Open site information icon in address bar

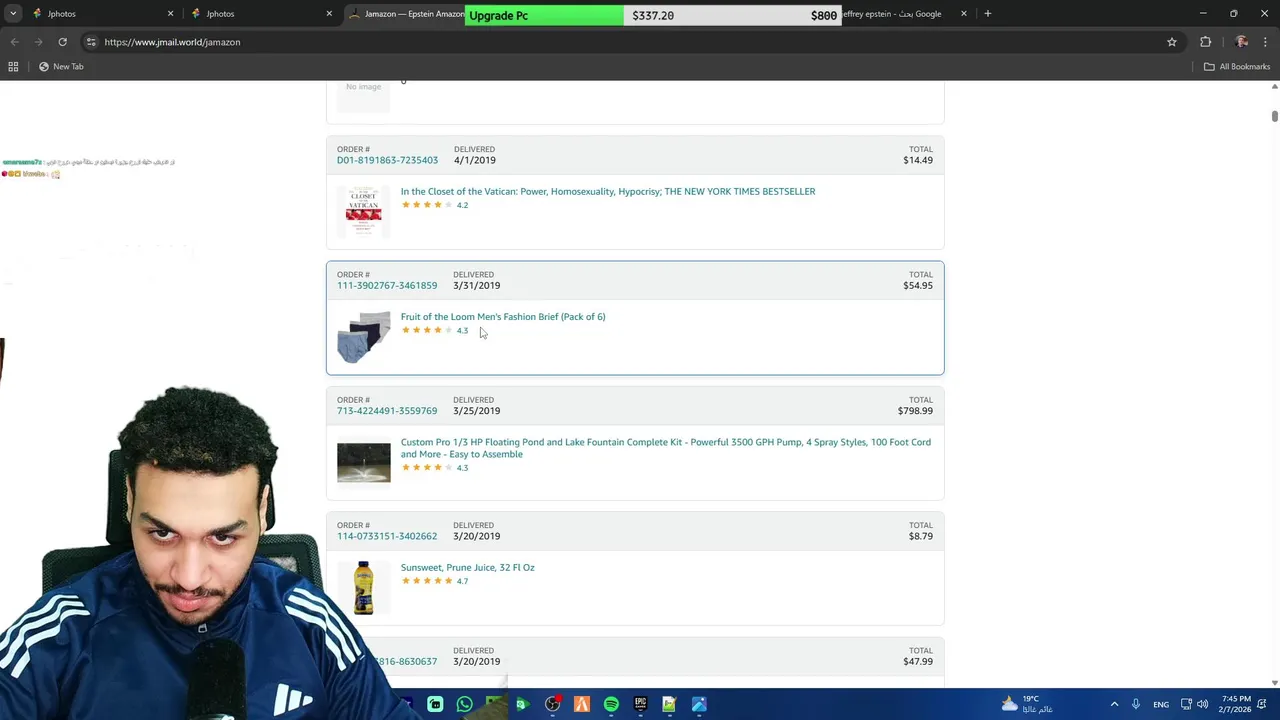coord(91,42)
